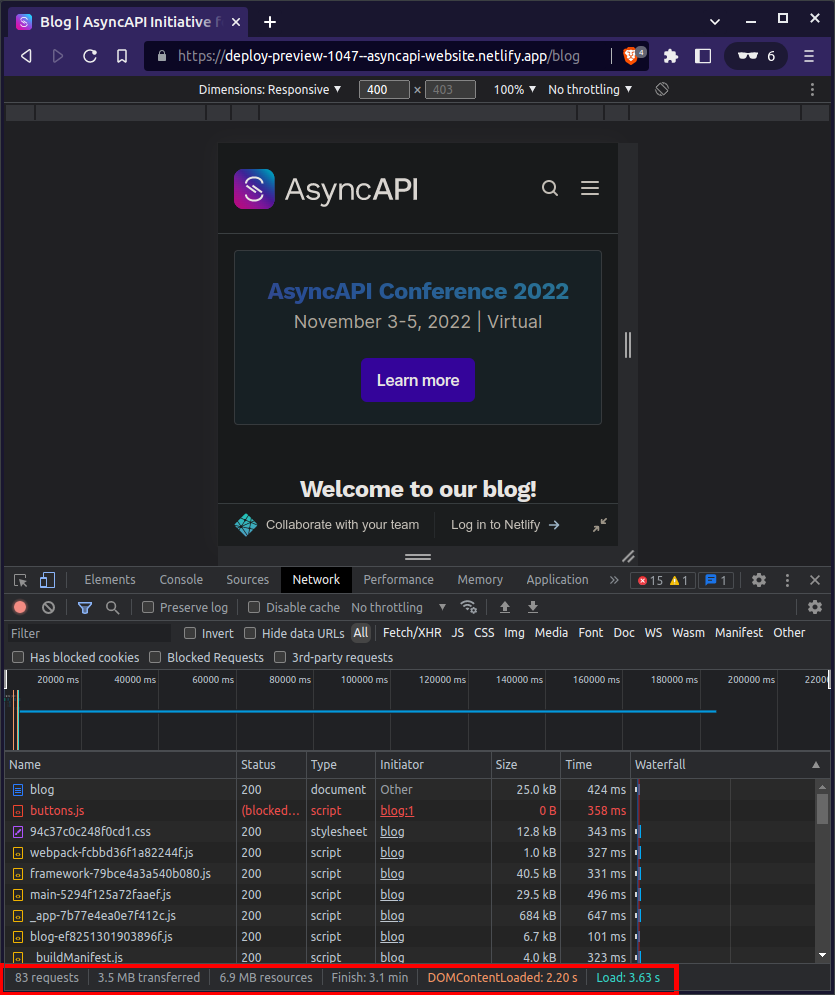
Task: Clear the network log
Action: tap(48, 607)
